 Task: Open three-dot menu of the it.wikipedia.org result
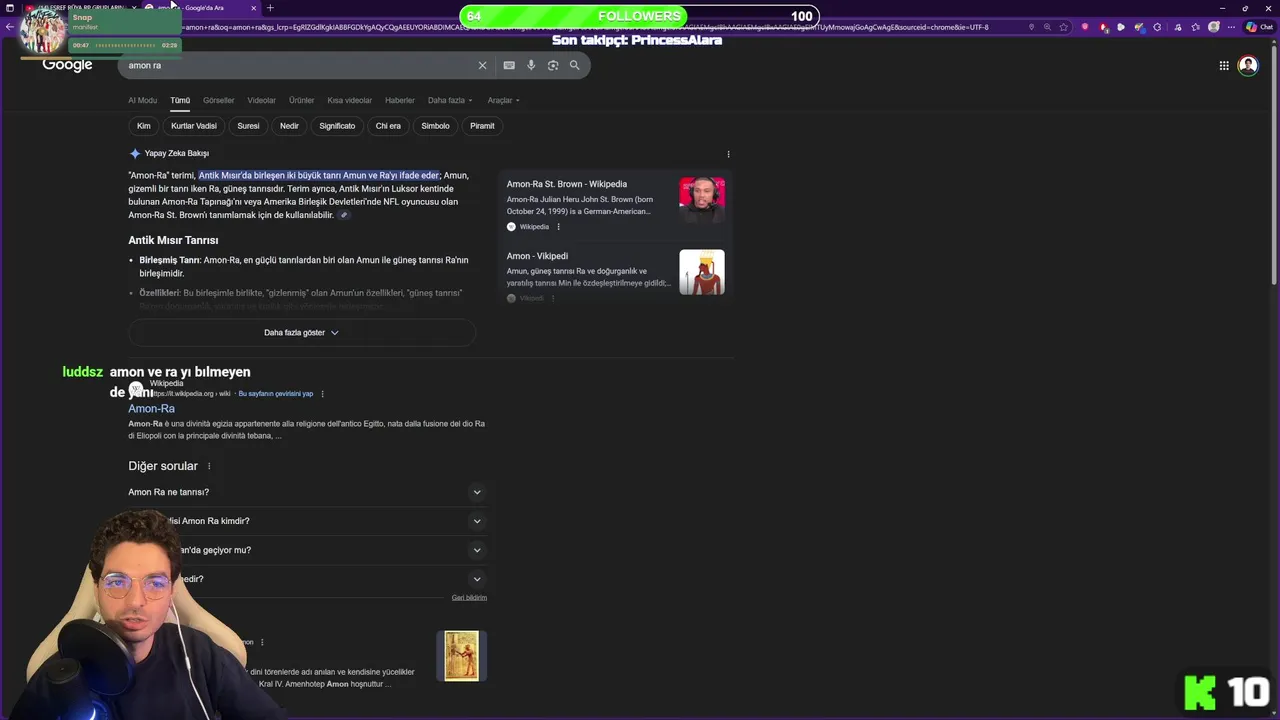pos(322,394)
